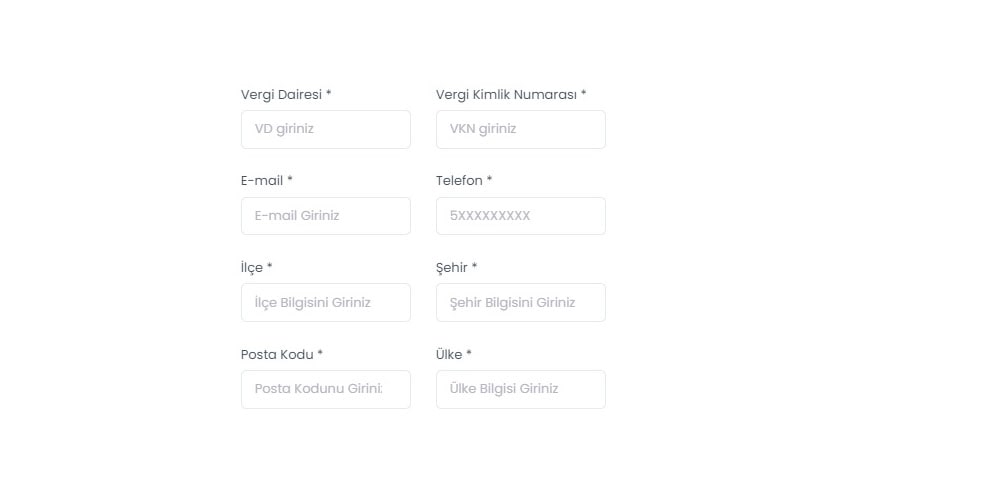This screenshot has height=500, width=1000.
Task: Select the E-mail Giriniz input field
Action: click(326, 216)
